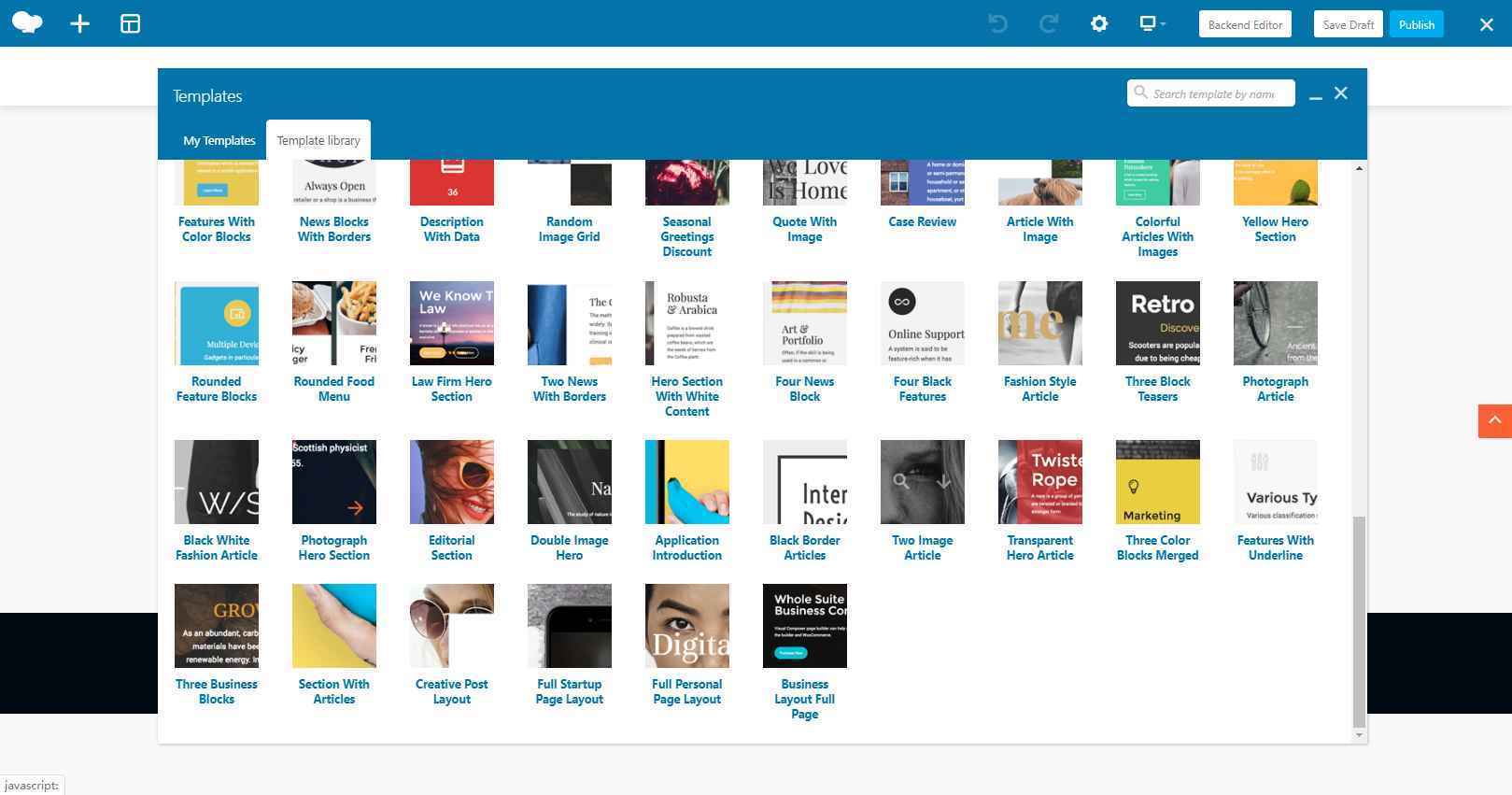Click Creative Post Layout thumbnail
Image resolution: width=1512 pixels, height=795 pixels.
[x=452, y=626]
